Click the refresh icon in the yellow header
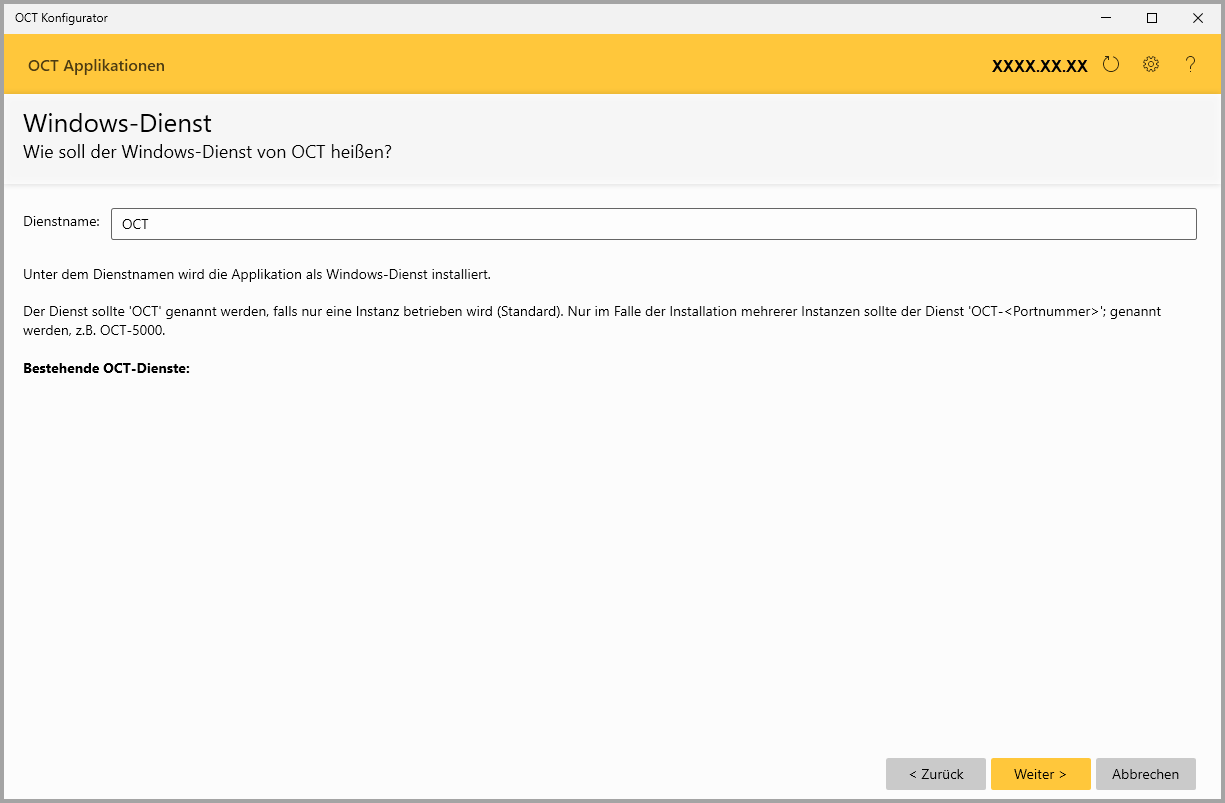This screenshot has height=803, width=1225. click(x=1111, y=65)
